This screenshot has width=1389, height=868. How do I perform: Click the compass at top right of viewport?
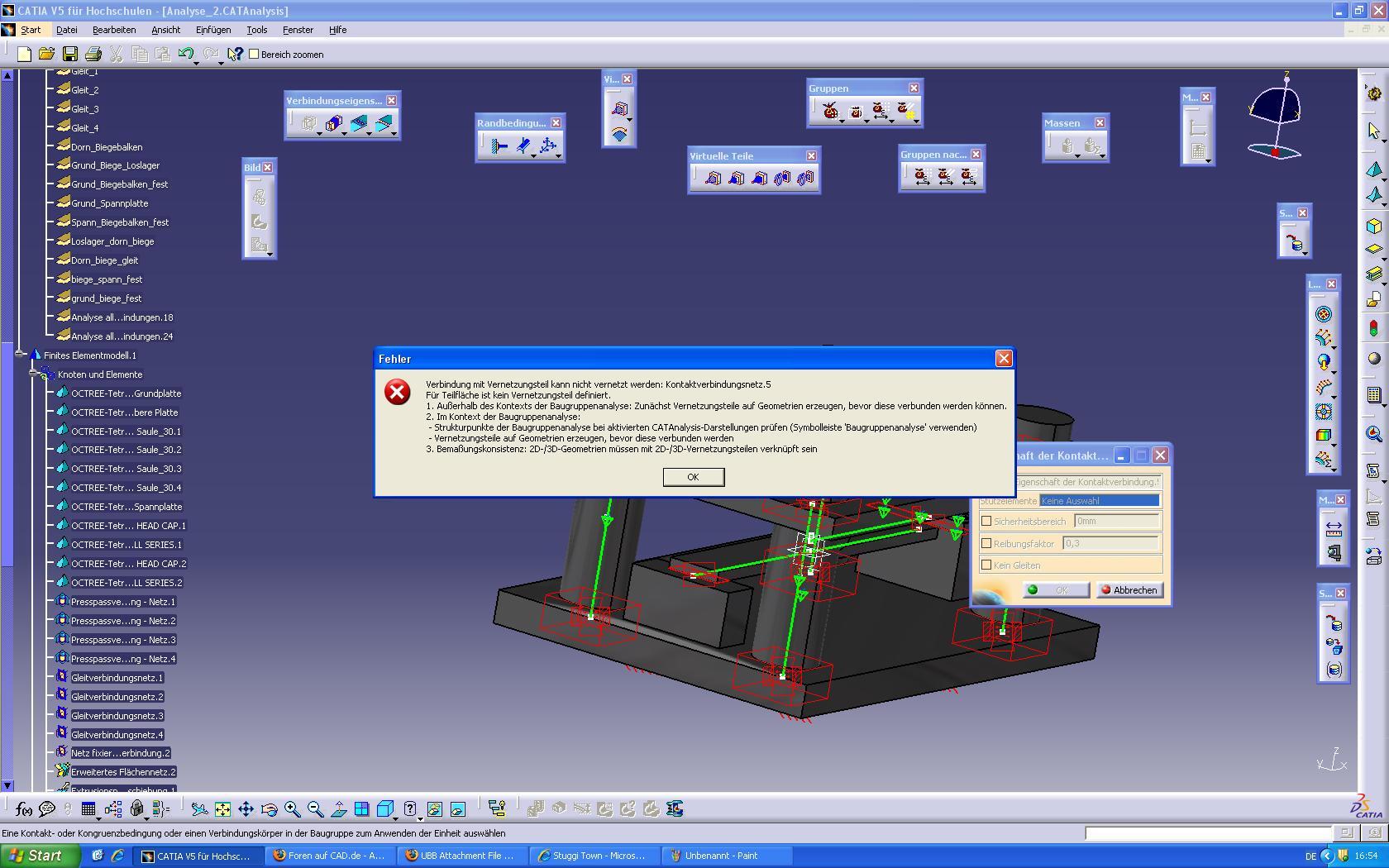[1275, 117]
